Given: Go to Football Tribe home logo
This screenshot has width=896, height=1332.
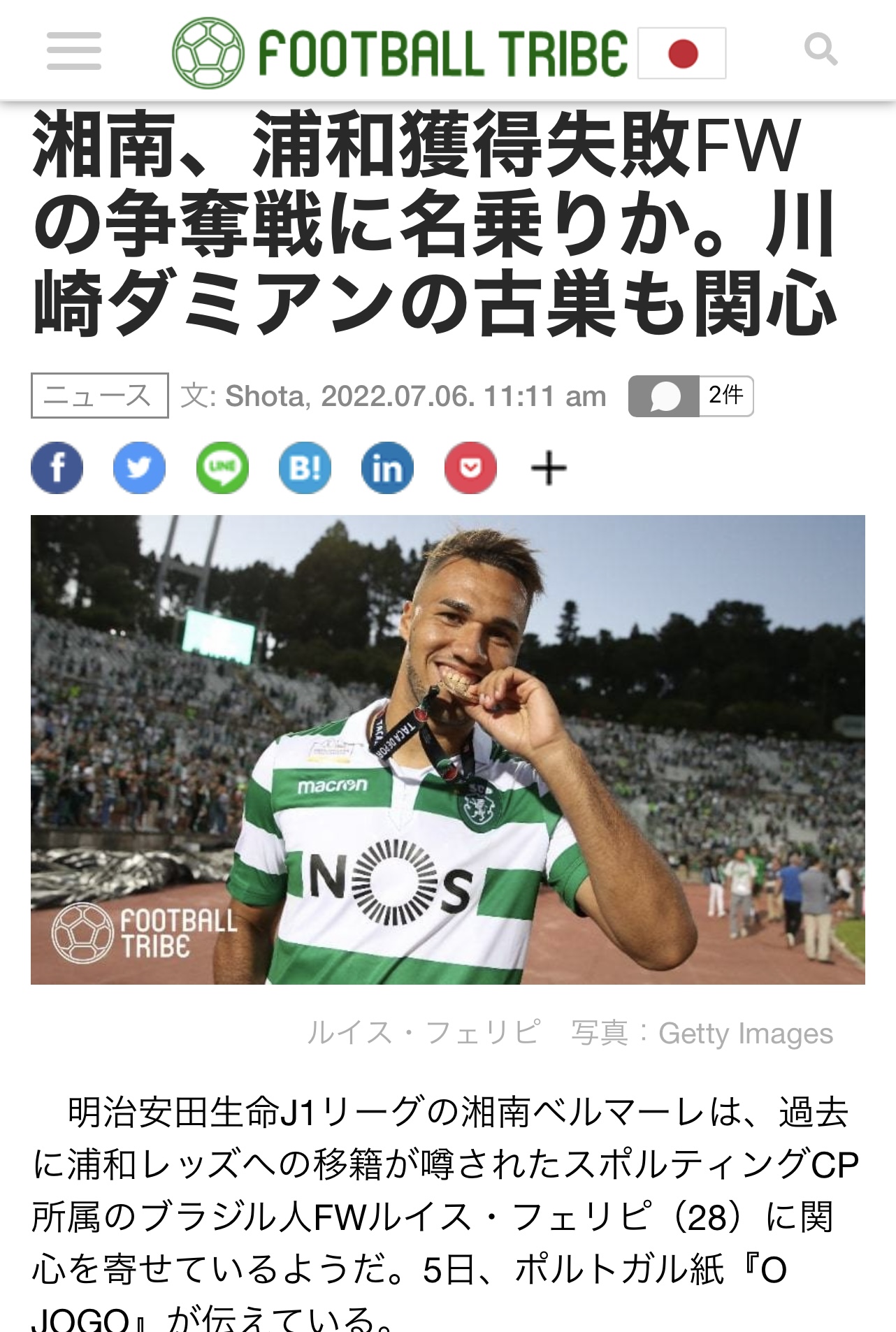Looking at the screenshot, I should pyautogui.click(x=400, y=53).
